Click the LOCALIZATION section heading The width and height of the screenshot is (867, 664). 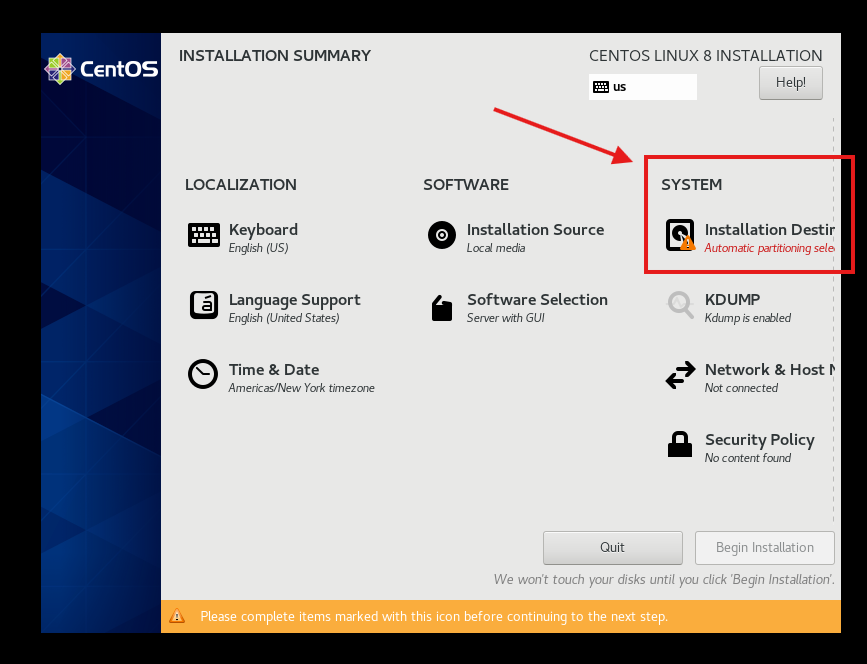[241, 185]
